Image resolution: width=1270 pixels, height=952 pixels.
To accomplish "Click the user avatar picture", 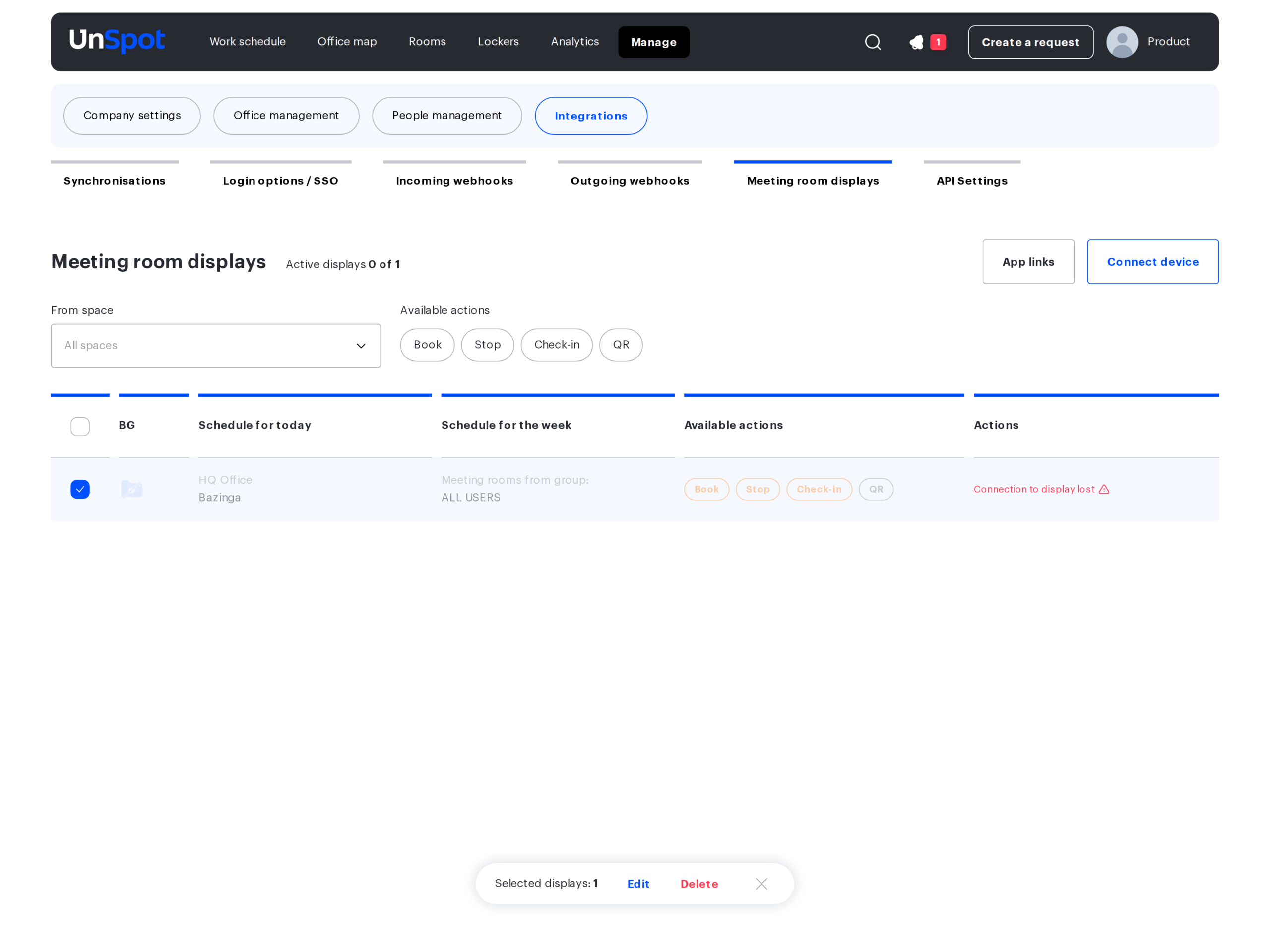I will 1122,42.
